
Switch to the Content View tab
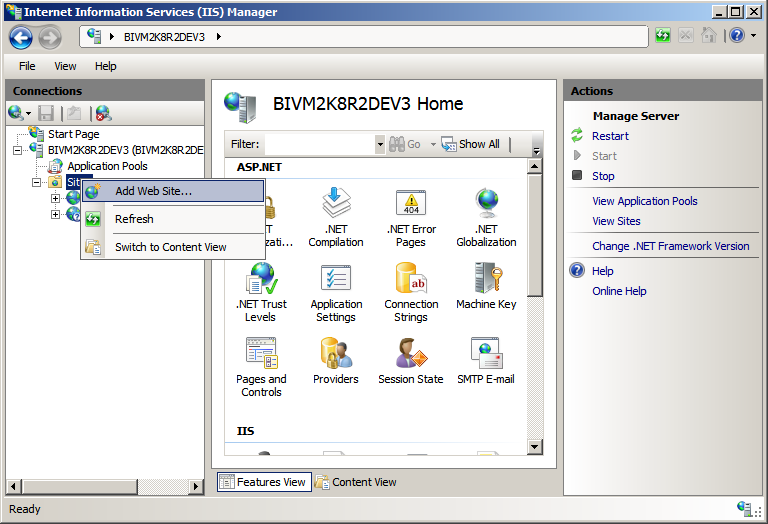(356, 482)
